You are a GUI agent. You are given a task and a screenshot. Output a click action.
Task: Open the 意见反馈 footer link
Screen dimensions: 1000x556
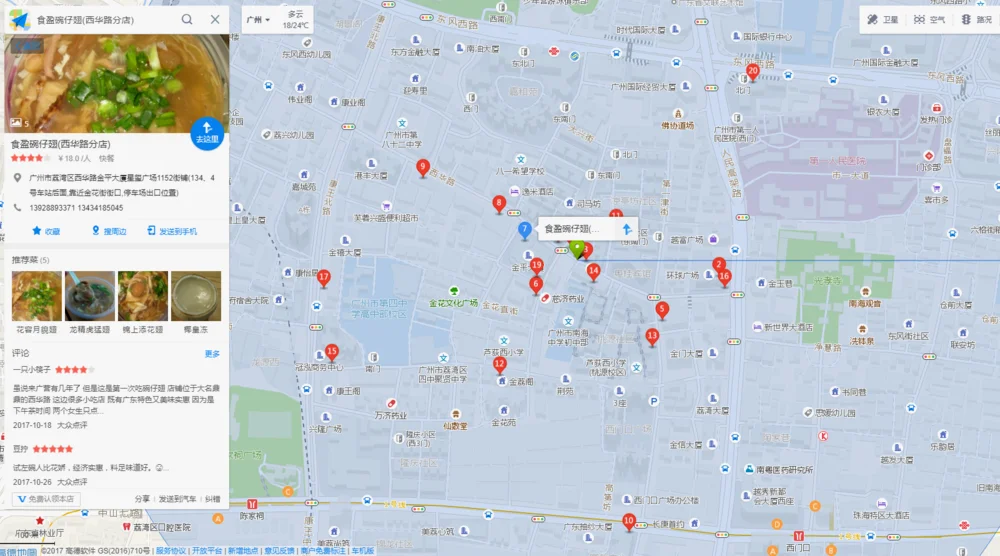(x=279, y=550)
